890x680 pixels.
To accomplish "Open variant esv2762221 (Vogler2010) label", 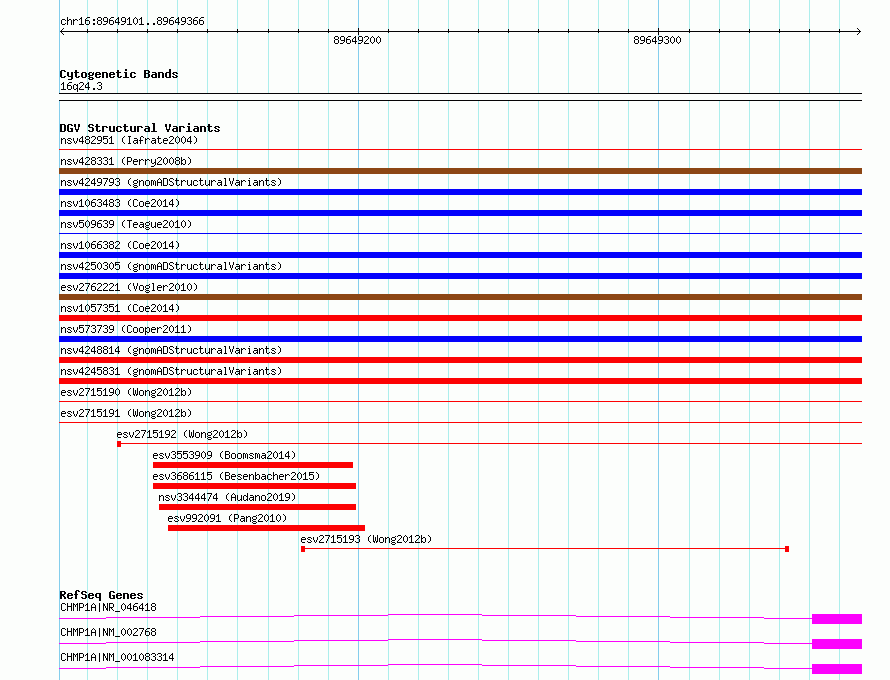I will point(129,287).
